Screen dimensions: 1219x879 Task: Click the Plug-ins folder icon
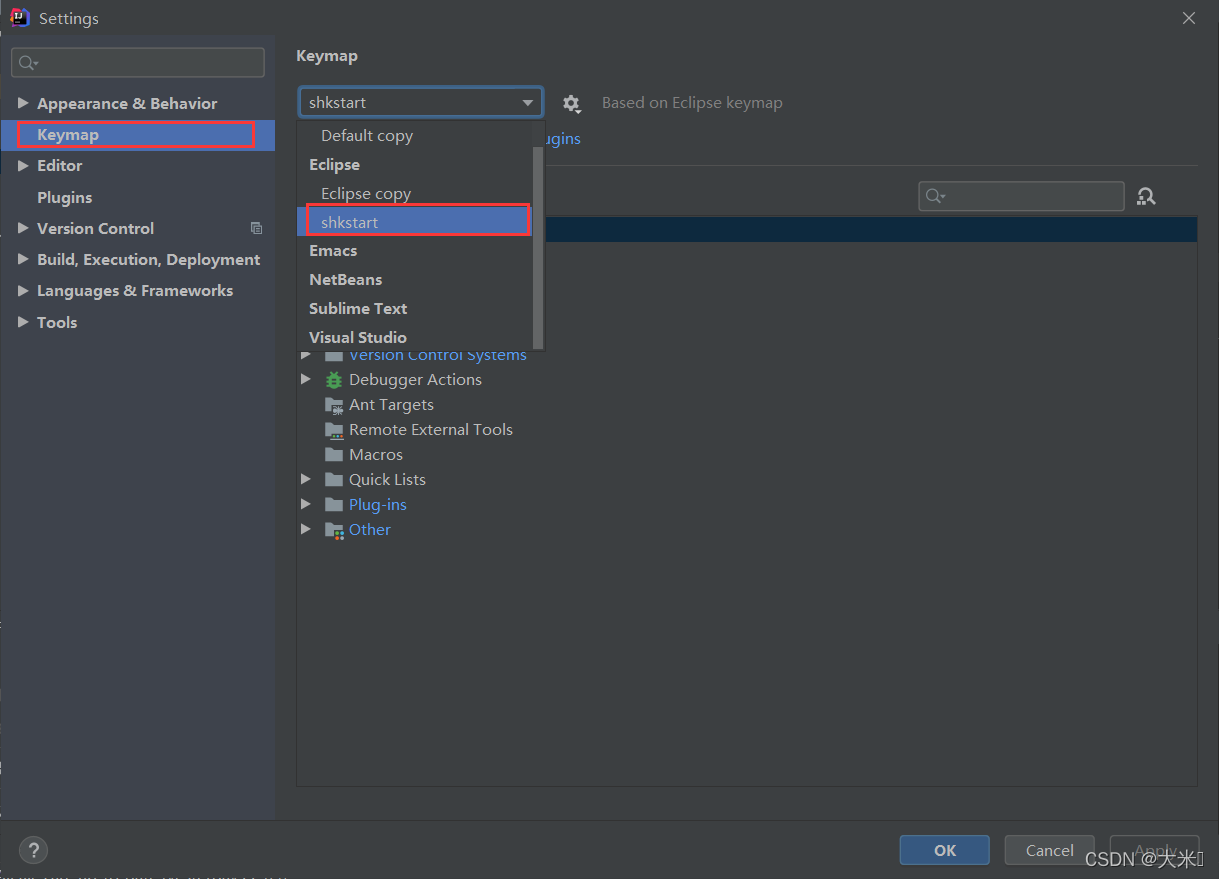pyautogui.click(x=334, y=505)
